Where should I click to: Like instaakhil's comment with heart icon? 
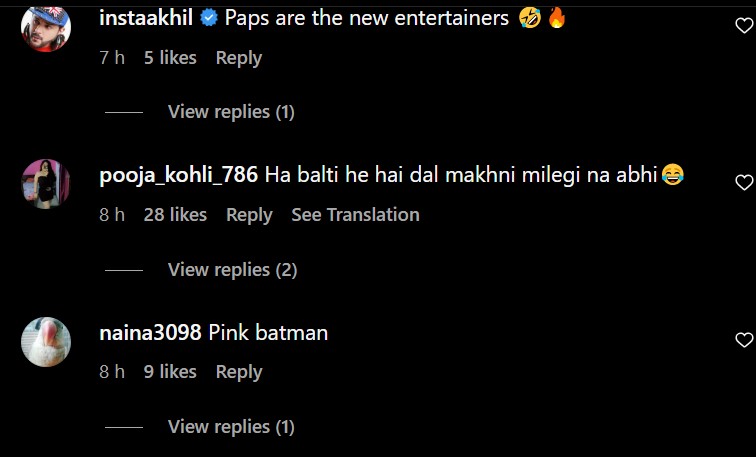[x=744, y=26]
